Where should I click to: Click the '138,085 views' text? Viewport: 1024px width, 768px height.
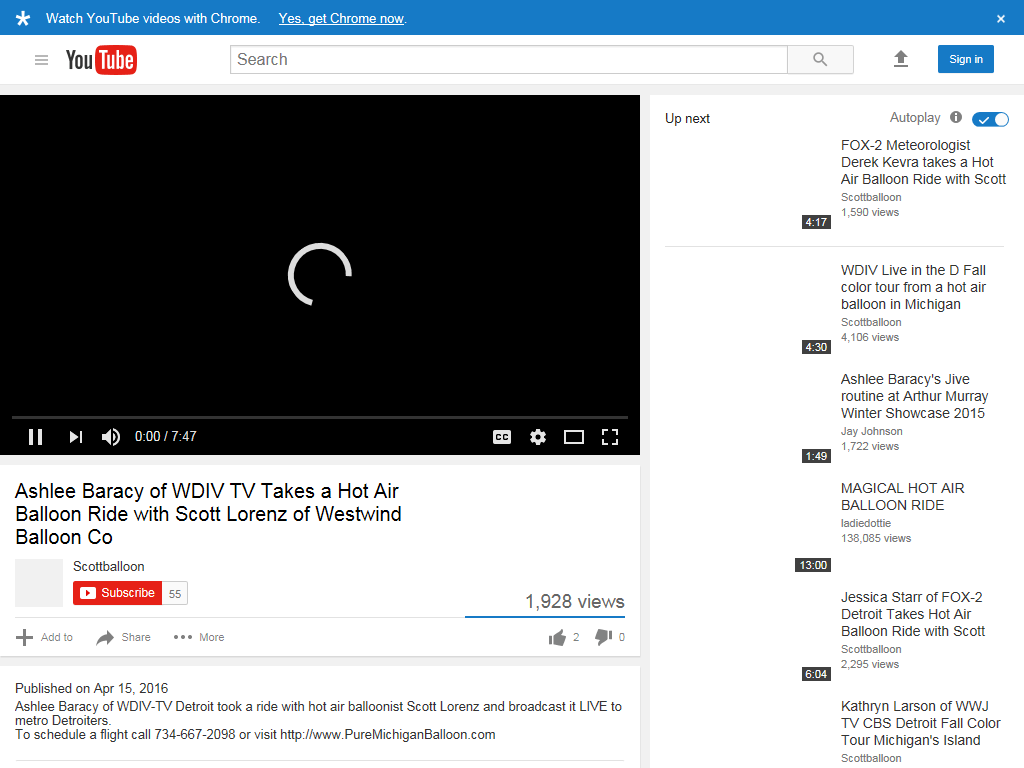pyautogui.click(x=876, y=539)
